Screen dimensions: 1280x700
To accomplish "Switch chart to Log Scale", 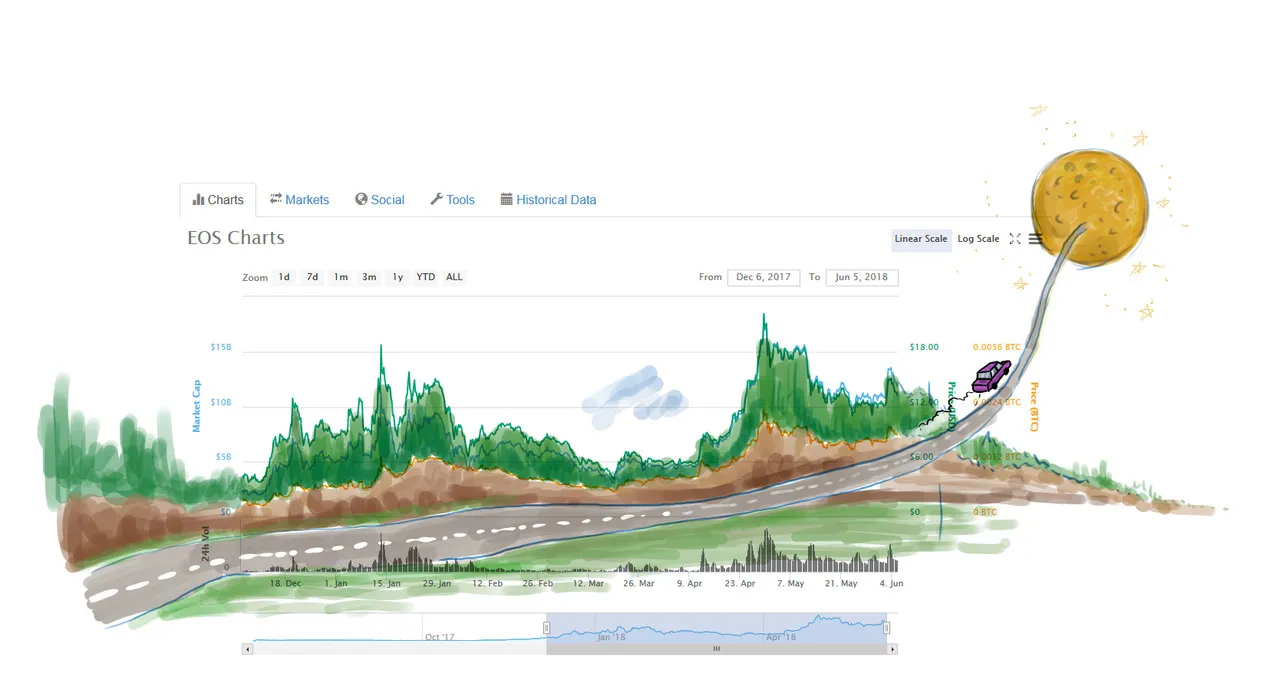I will (x=978, y=239).
